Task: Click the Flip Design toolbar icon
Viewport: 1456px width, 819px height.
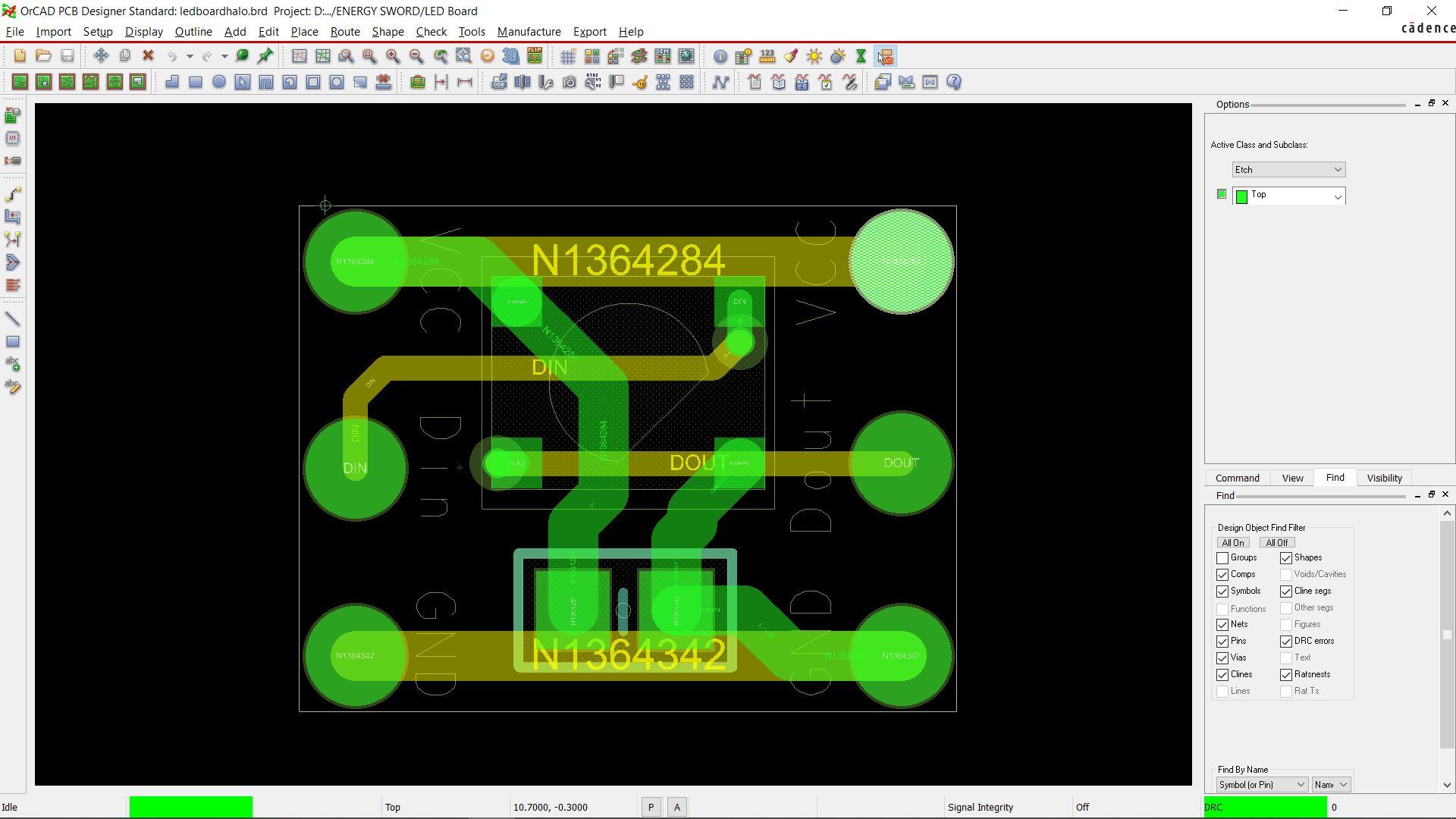Action: click(535, 56)
